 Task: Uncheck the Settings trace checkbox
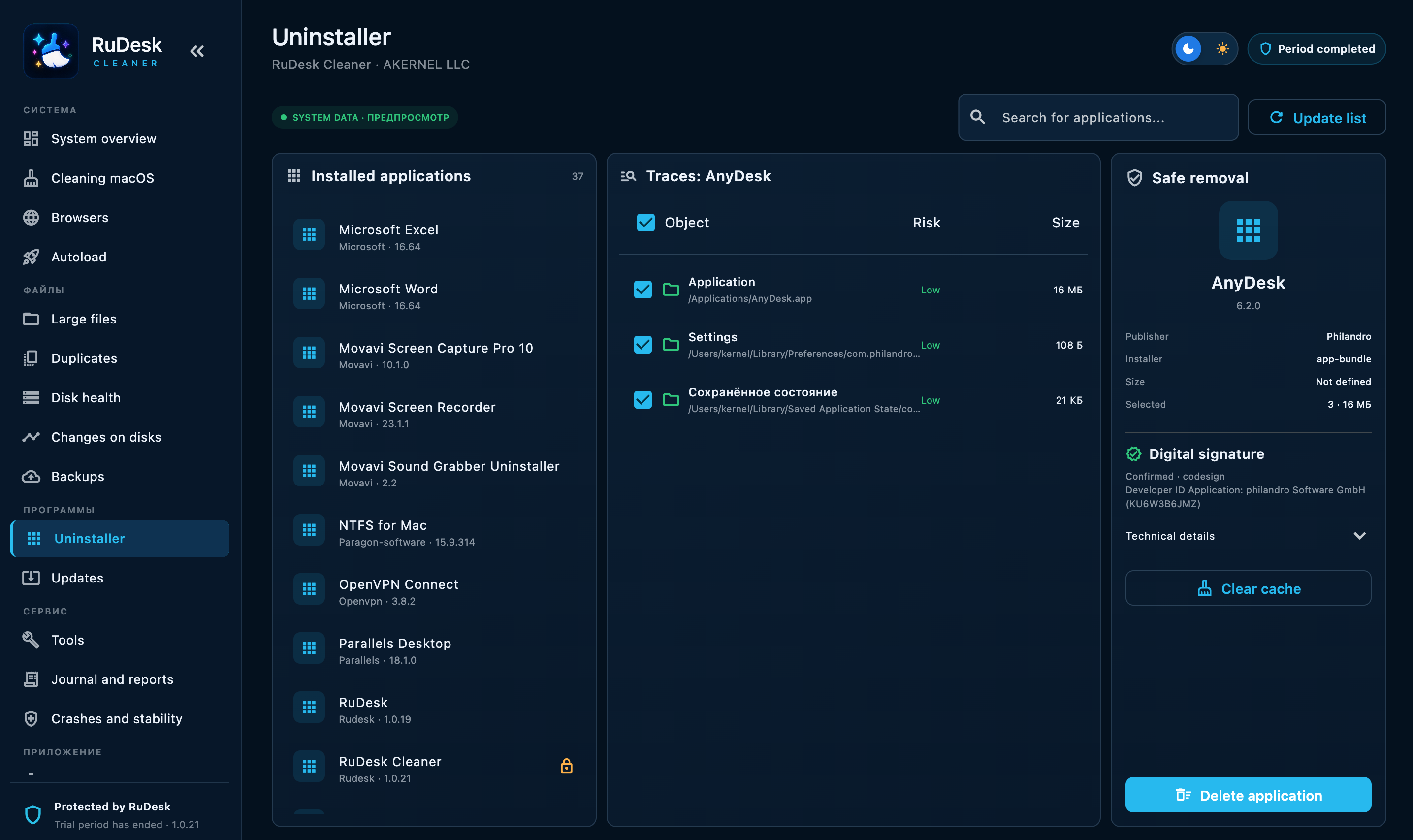pos(643,345)
